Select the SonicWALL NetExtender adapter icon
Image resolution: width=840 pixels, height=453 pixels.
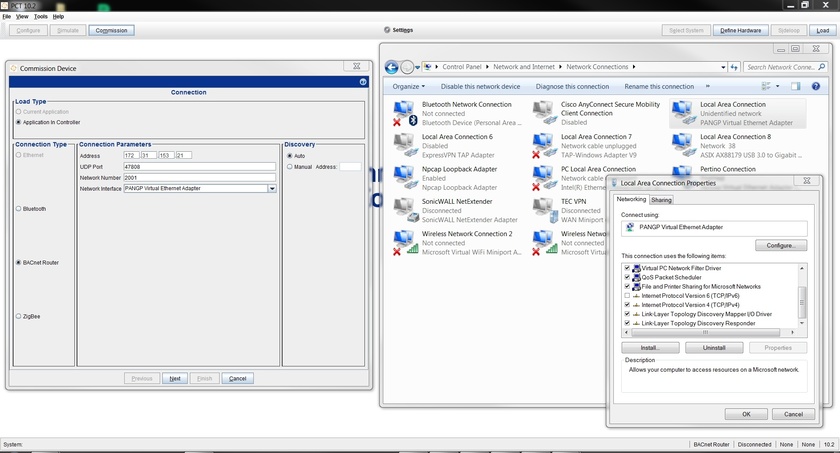[404, 210]
